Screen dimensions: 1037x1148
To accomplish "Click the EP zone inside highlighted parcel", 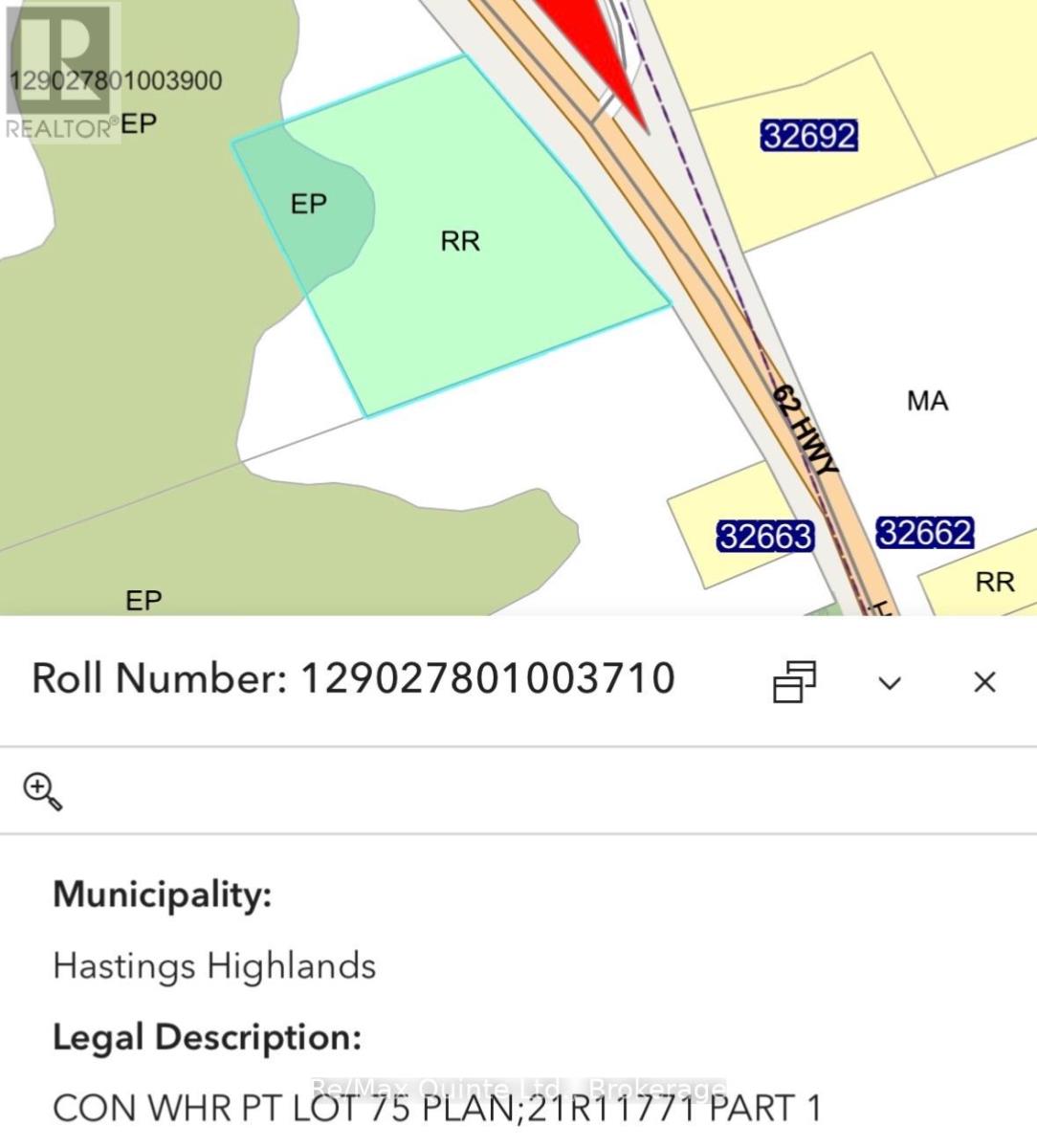I will pos(308,204).
